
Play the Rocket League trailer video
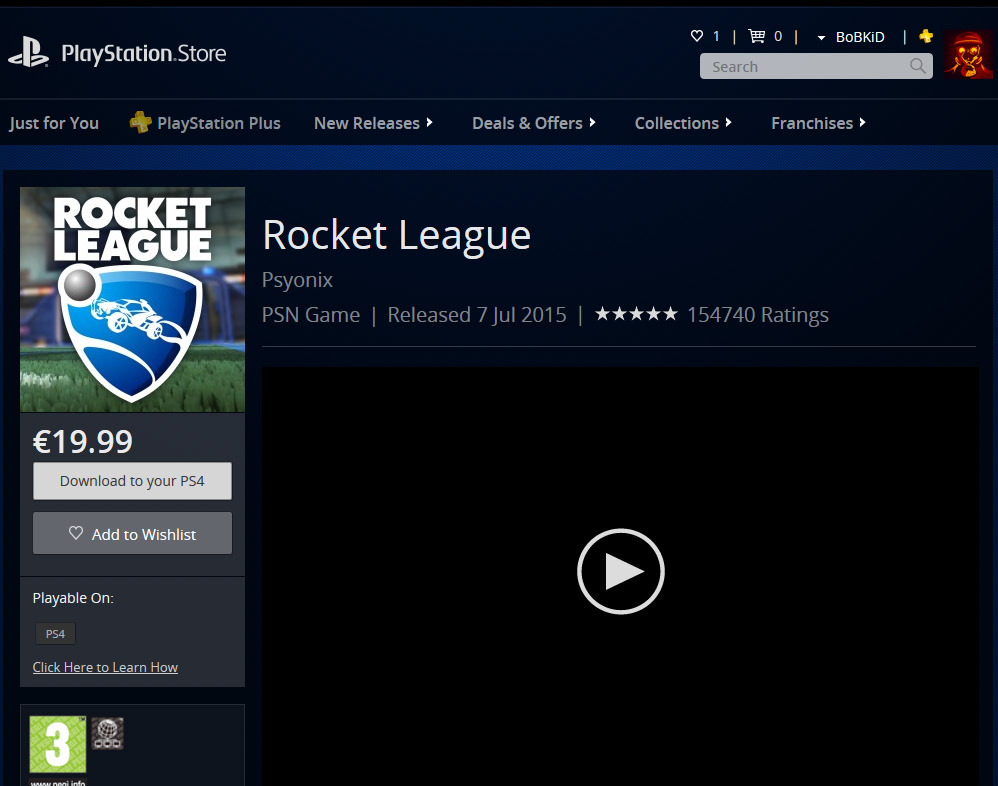point(621,572)
